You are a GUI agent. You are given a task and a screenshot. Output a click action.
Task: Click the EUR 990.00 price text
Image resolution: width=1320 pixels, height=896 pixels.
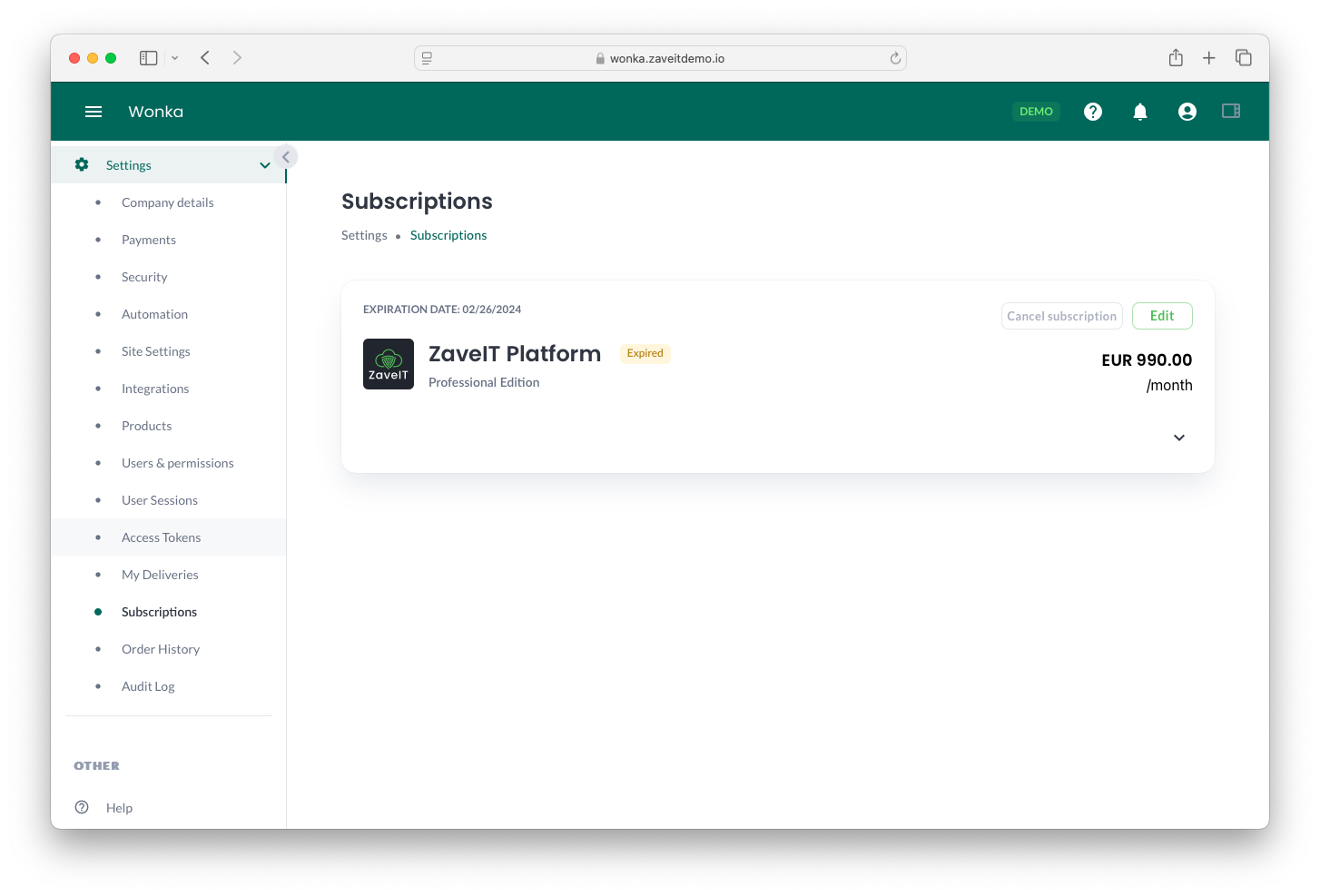(x=1147, y=360)
